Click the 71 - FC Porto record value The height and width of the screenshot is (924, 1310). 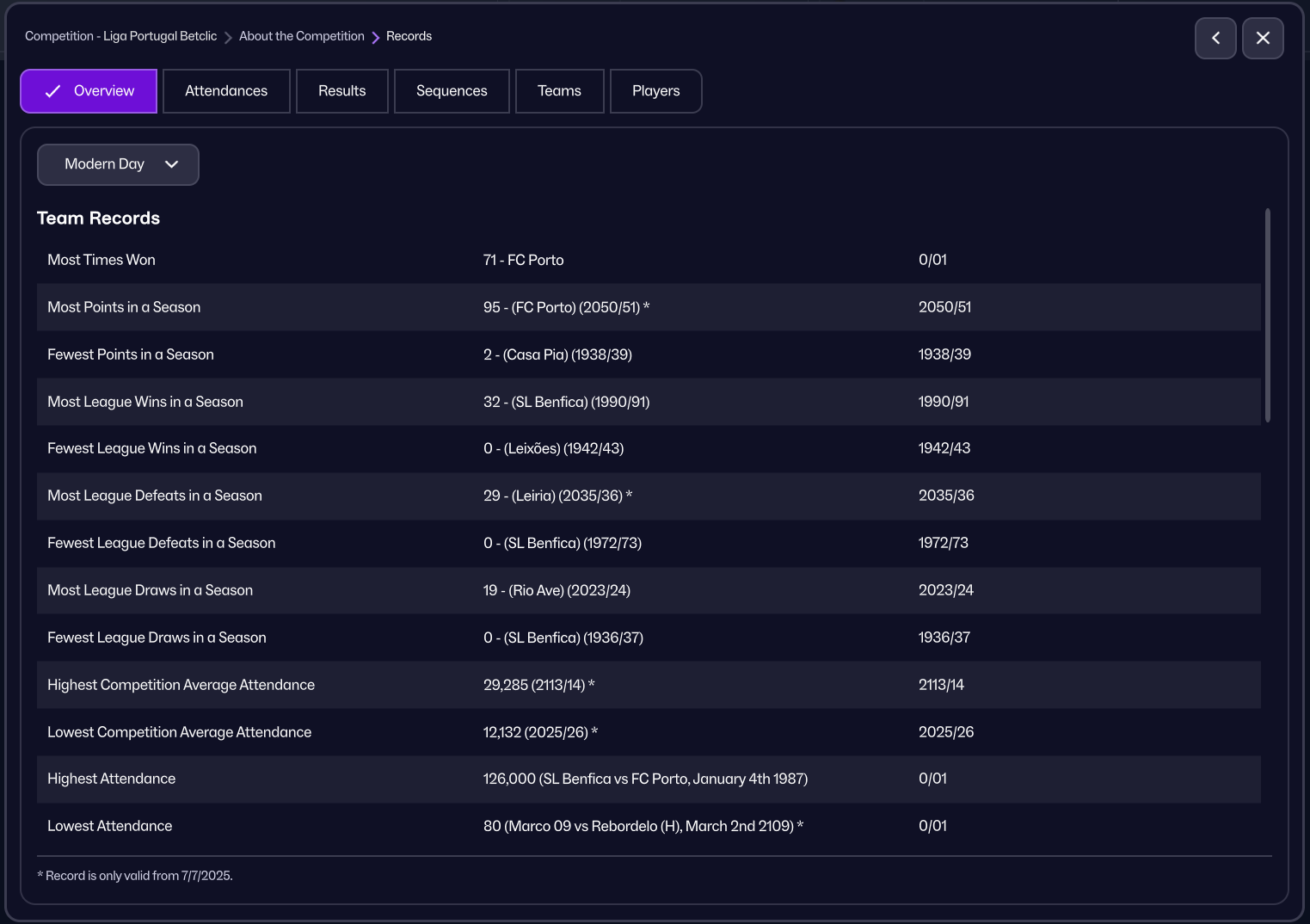click(524, 260)
